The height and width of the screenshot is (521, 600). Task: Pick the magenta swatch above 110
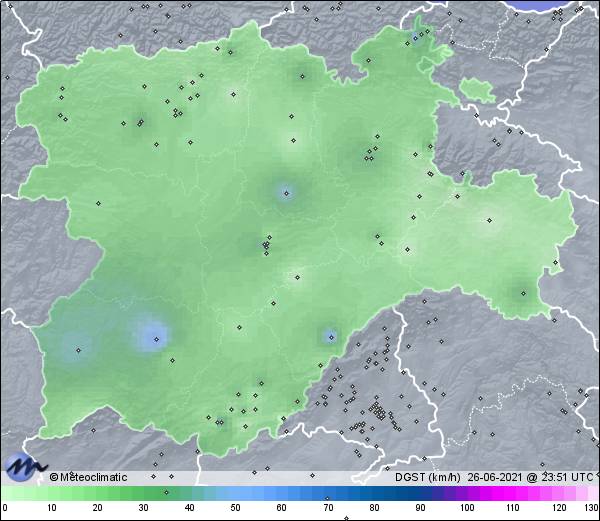[514, 493]
